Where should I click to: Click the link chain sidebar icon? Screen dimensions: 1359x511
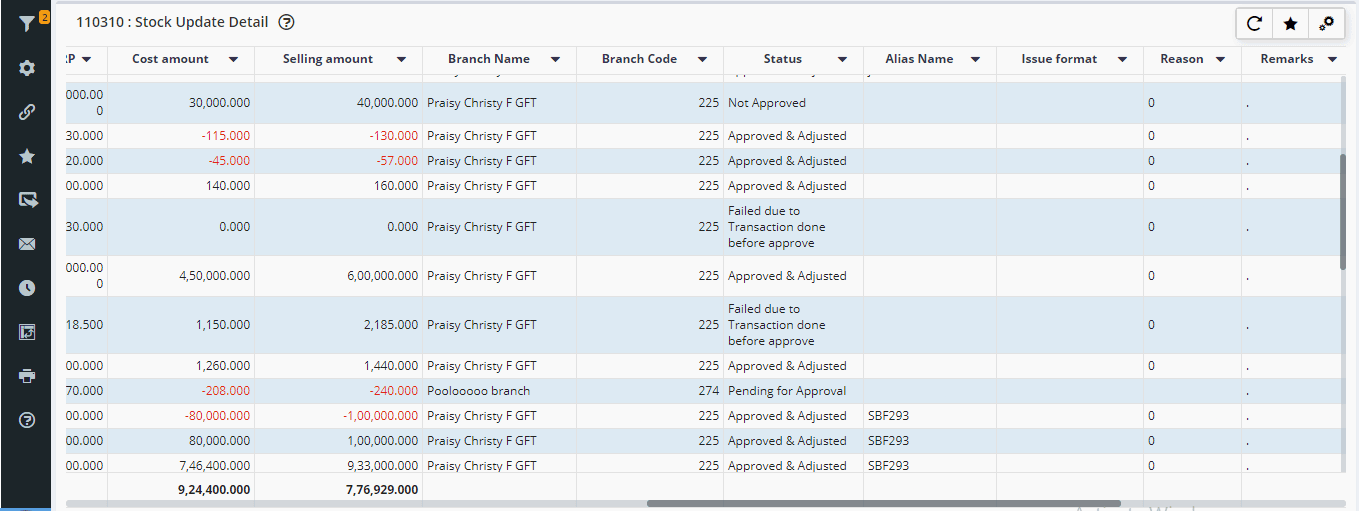(27, 112)
